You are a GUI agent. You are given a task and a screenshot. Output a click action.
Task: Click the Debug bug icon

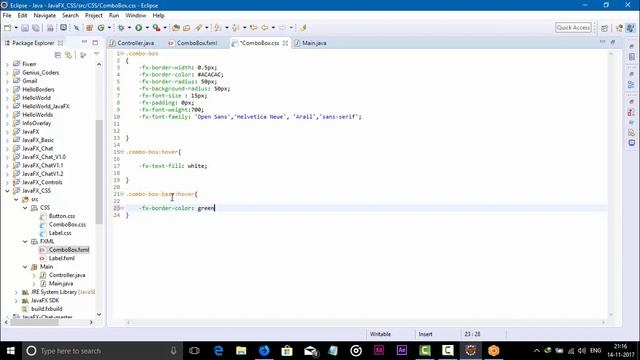[x=121, y=28]
